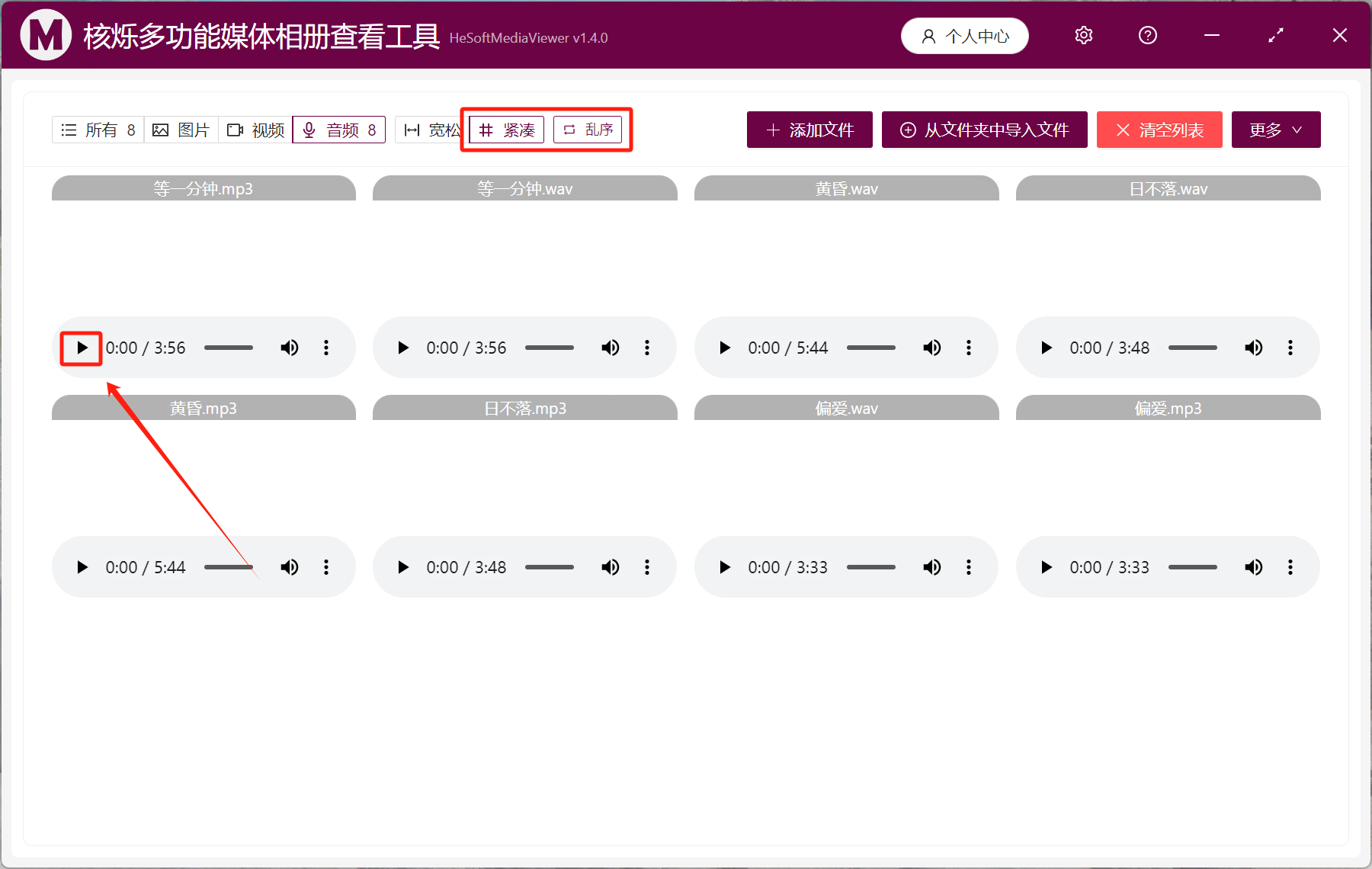Play the 等一分钟.mp3 audio file
Image resolution: width=1372 pixels, height=869 pixels.
(x=81, y=348)
